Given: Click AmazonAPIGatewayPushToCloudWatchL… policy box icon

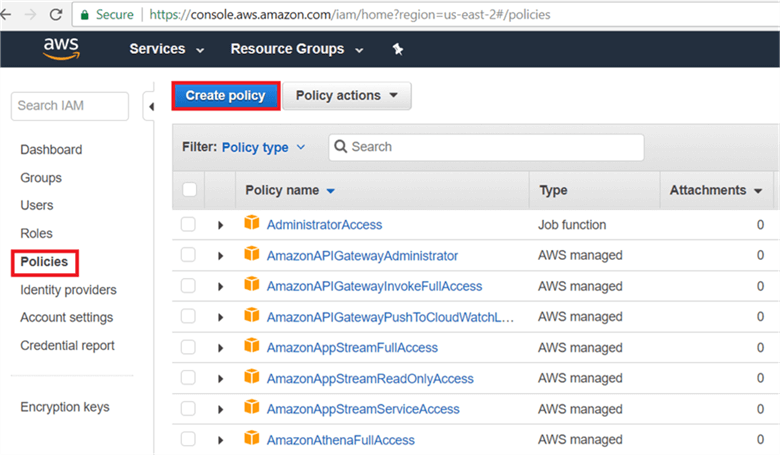Looking at the screenshot, I should (x=252, y=315).
